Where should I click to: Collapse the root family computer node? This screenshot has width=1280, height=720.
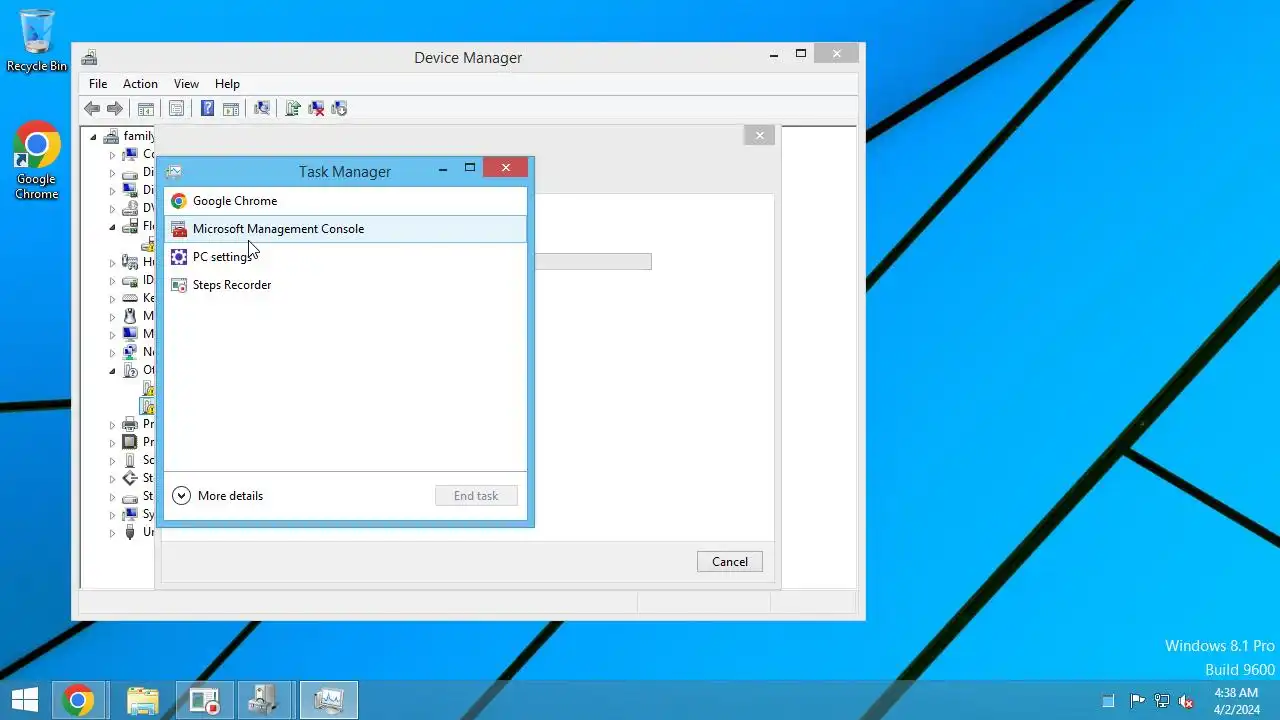[93, 136]
